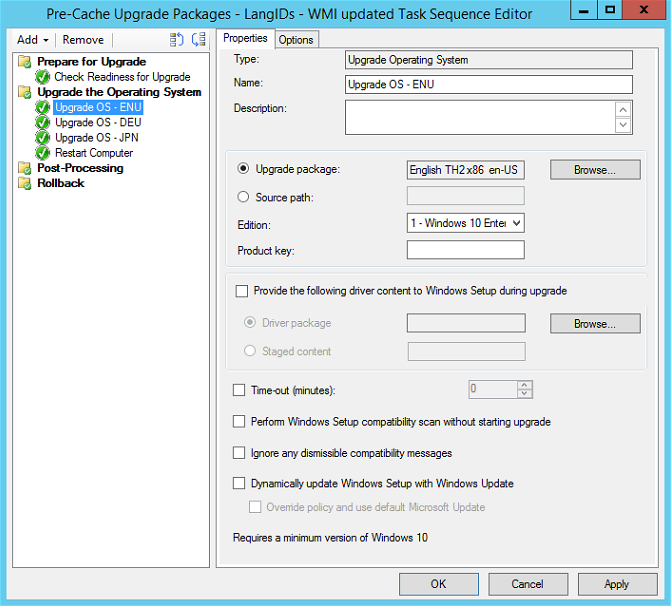Select the Upgrade the Operating System group
This screenshot has width=671, height=606.
point(119,92)
